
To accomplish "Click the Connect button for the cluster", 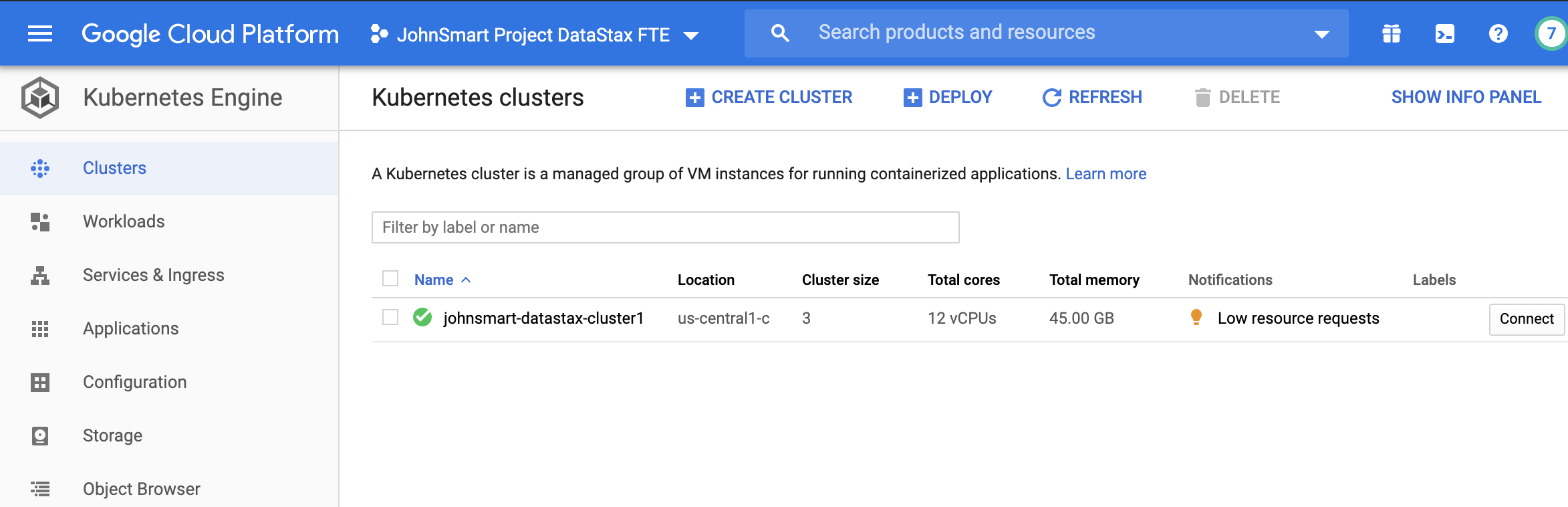I will (x=1527, y=319).
